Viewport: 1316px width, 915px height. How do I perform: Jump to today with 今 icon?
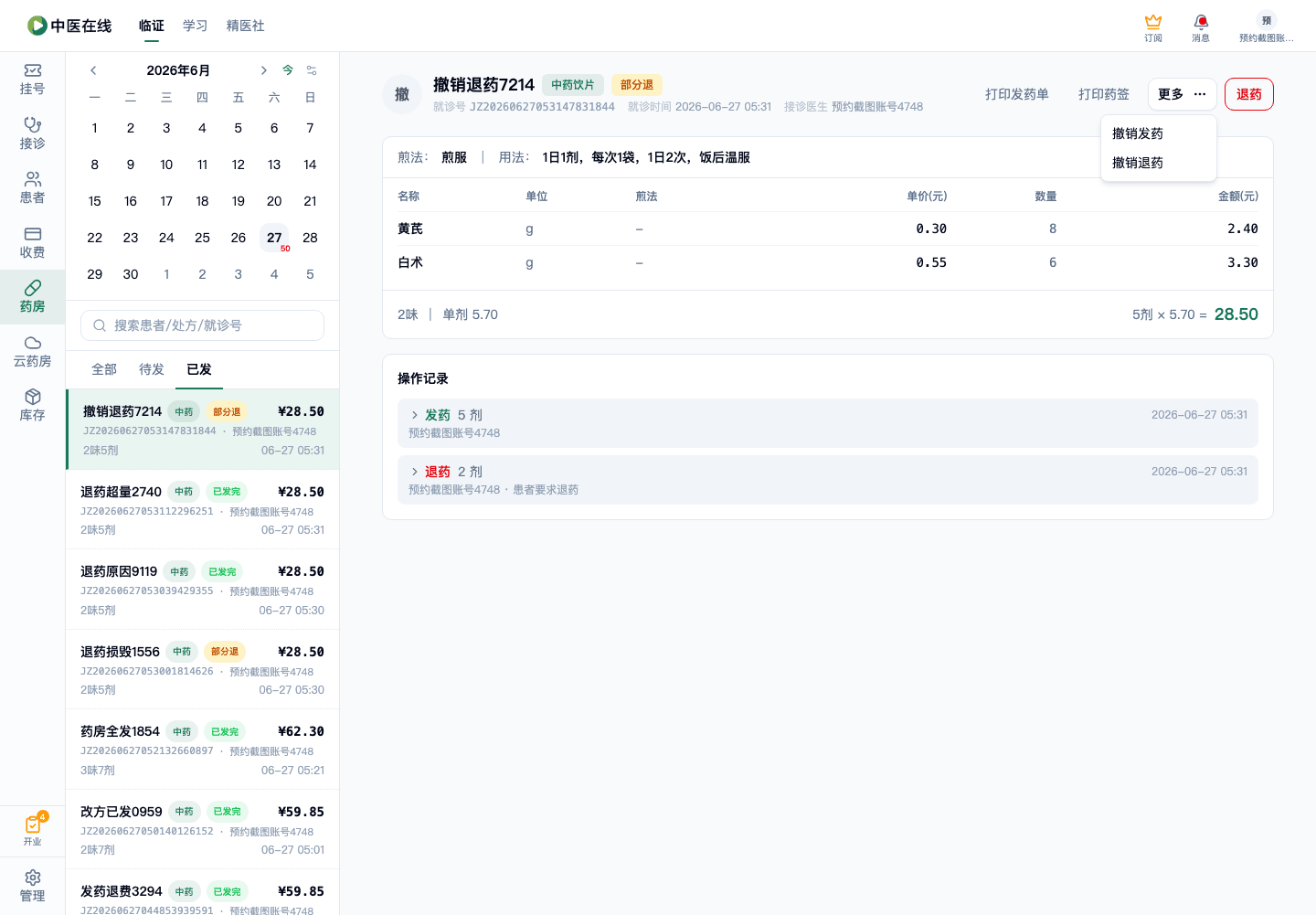point(288,70)
